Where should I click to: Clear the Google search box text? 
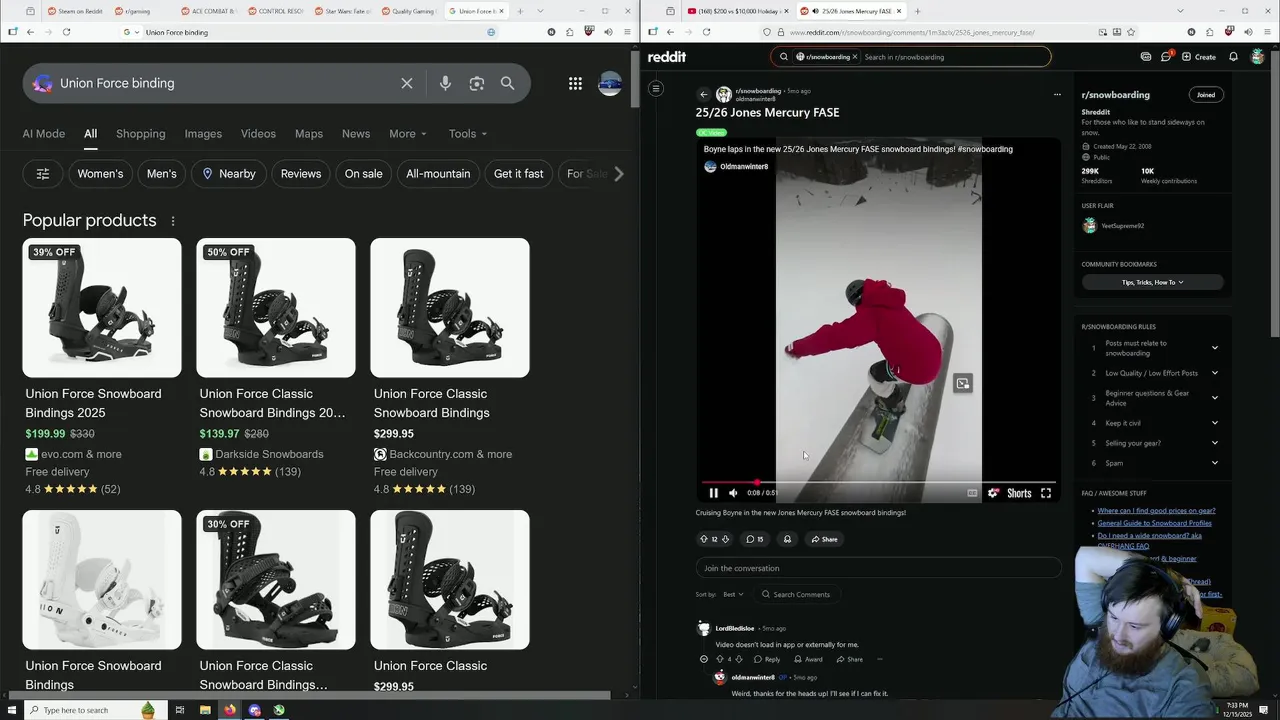point(407,83)
